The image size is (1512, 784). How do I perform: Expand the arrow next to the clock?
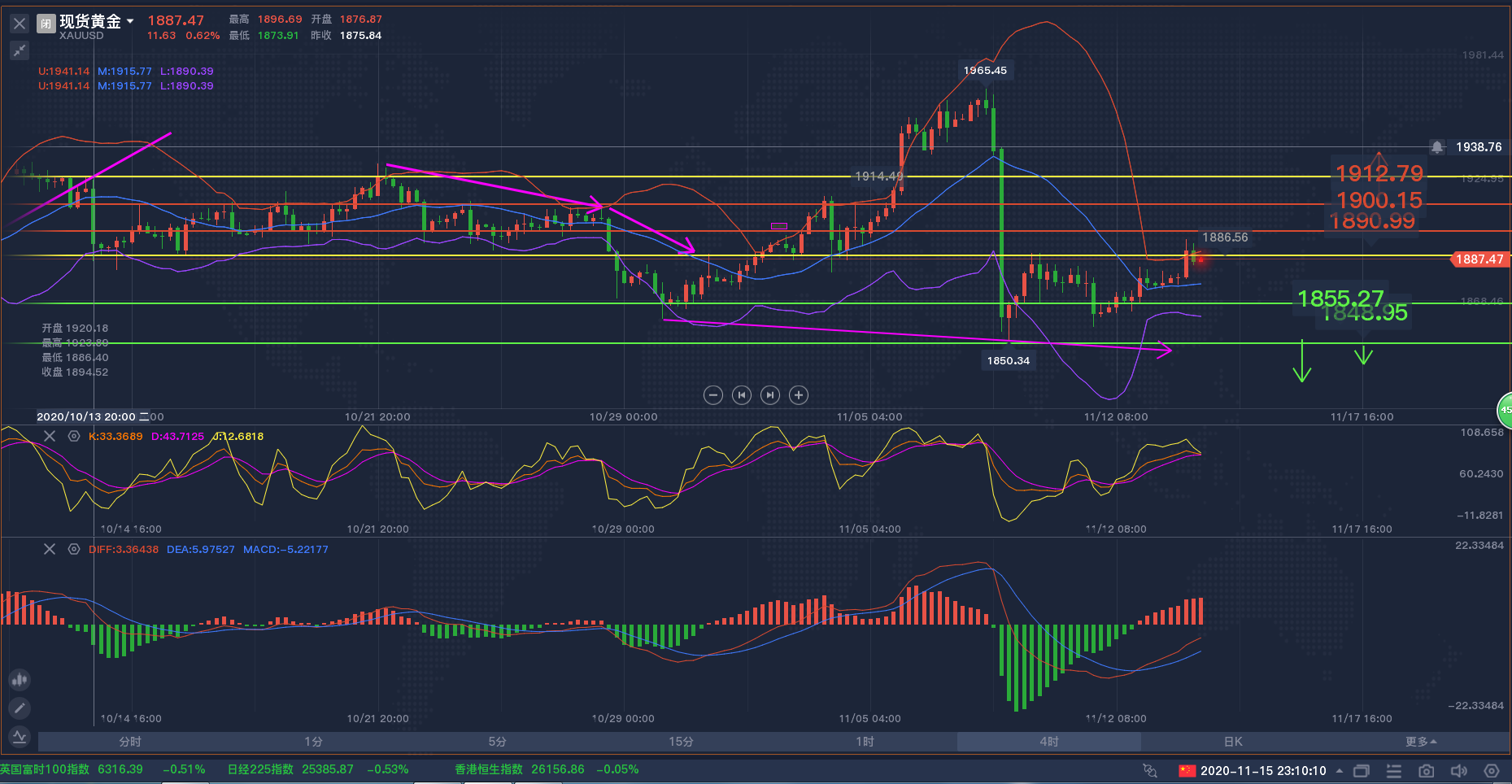[1339, 770]
